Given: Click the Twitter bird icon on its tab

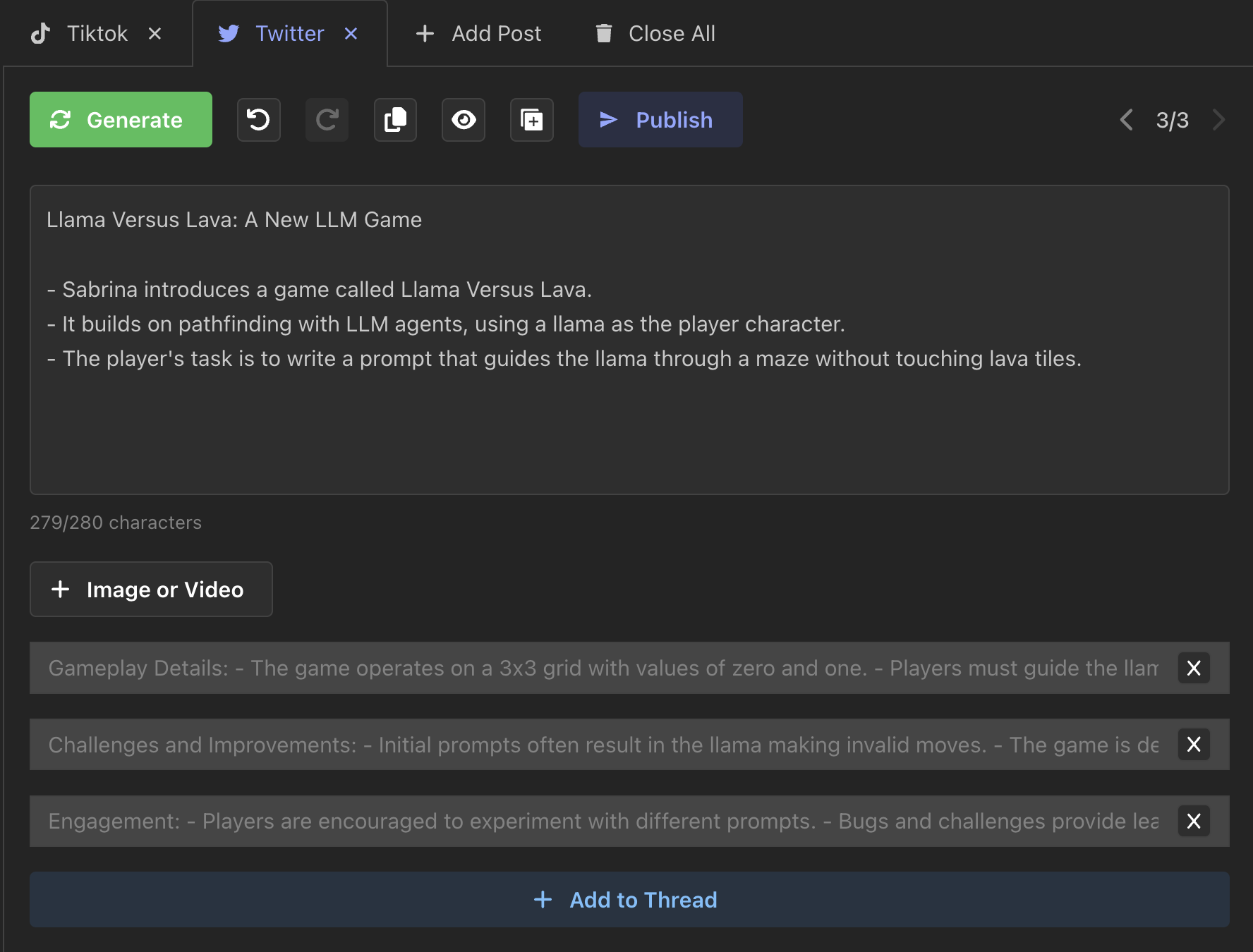Looking at the screenshot, I should coord(229,33).
